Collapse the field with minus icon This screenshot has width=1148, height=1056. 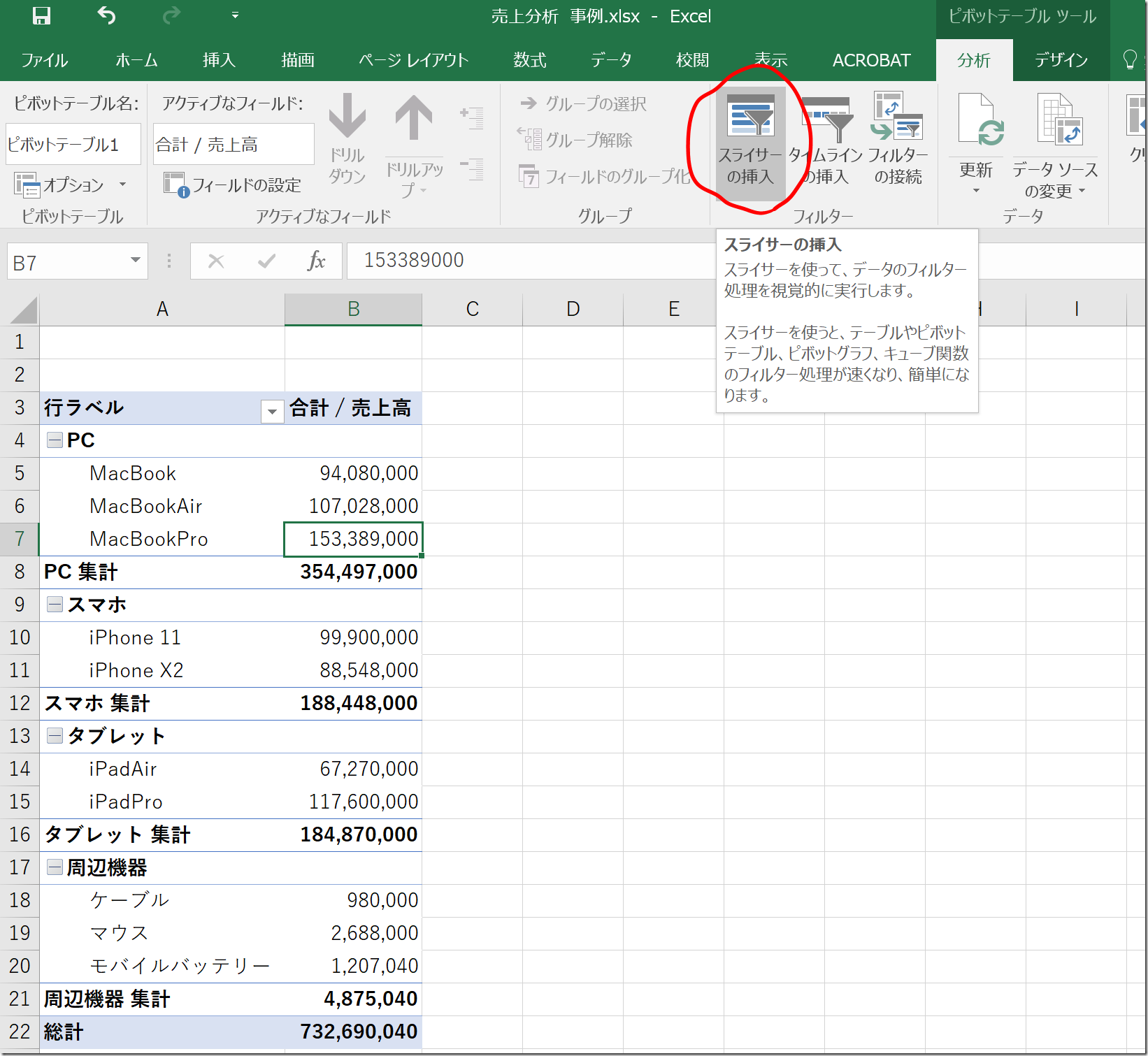[x=472, y=169]
